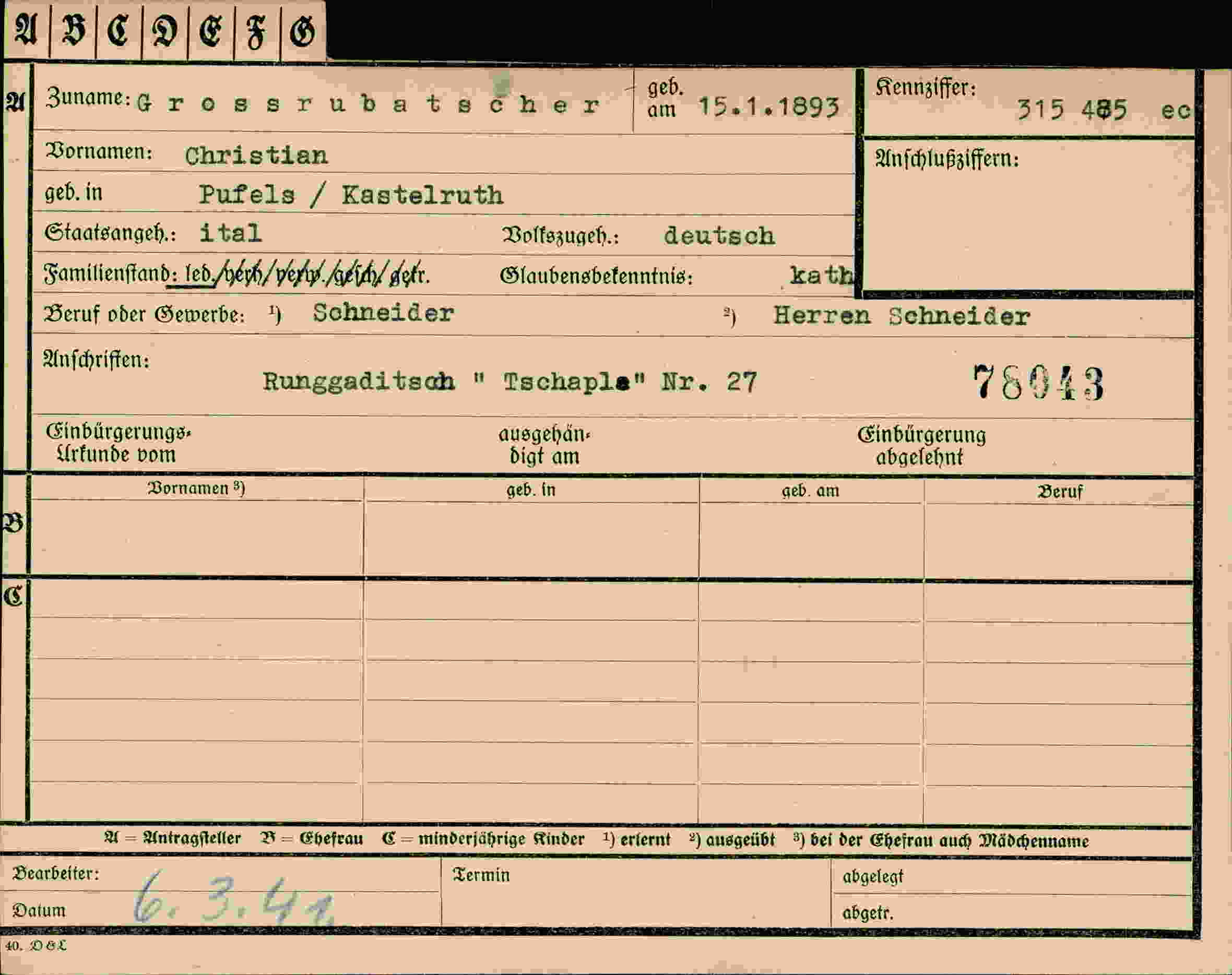
Task: Click the surname "Grossrubatscher"
Action: coord(368,104)
